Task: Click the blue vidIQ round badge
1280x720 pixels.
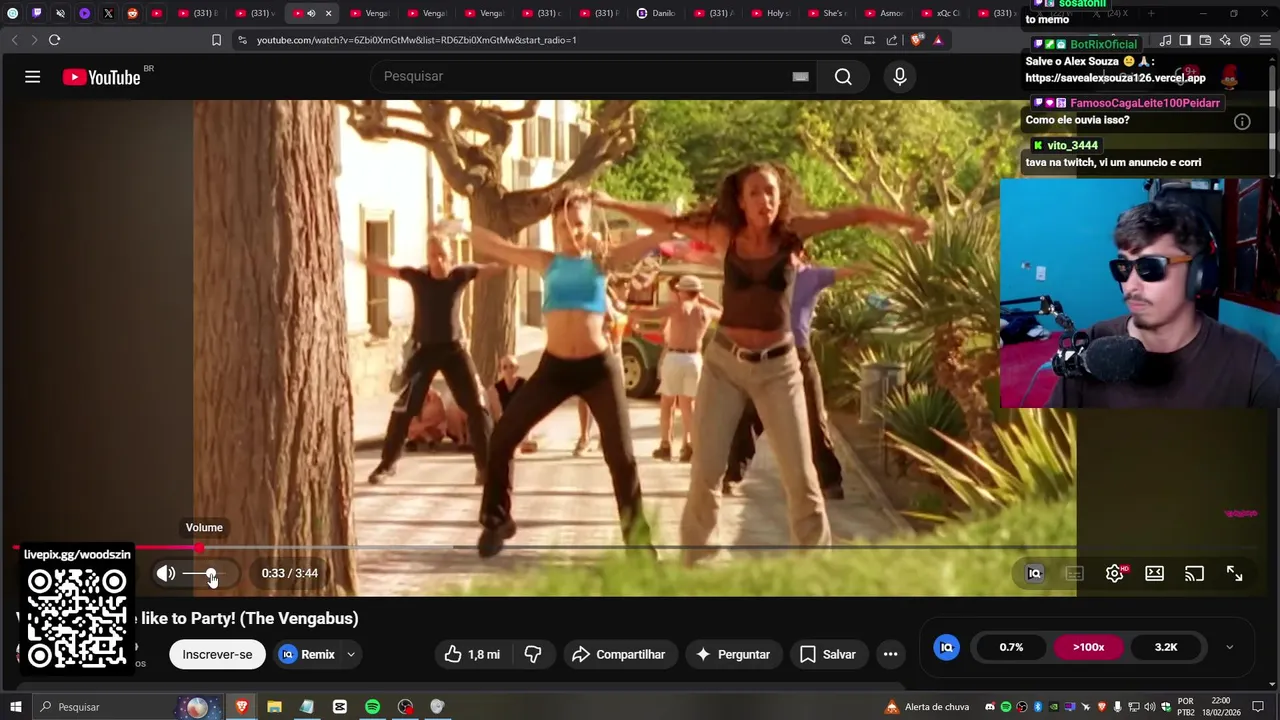Action: [947, 647]
